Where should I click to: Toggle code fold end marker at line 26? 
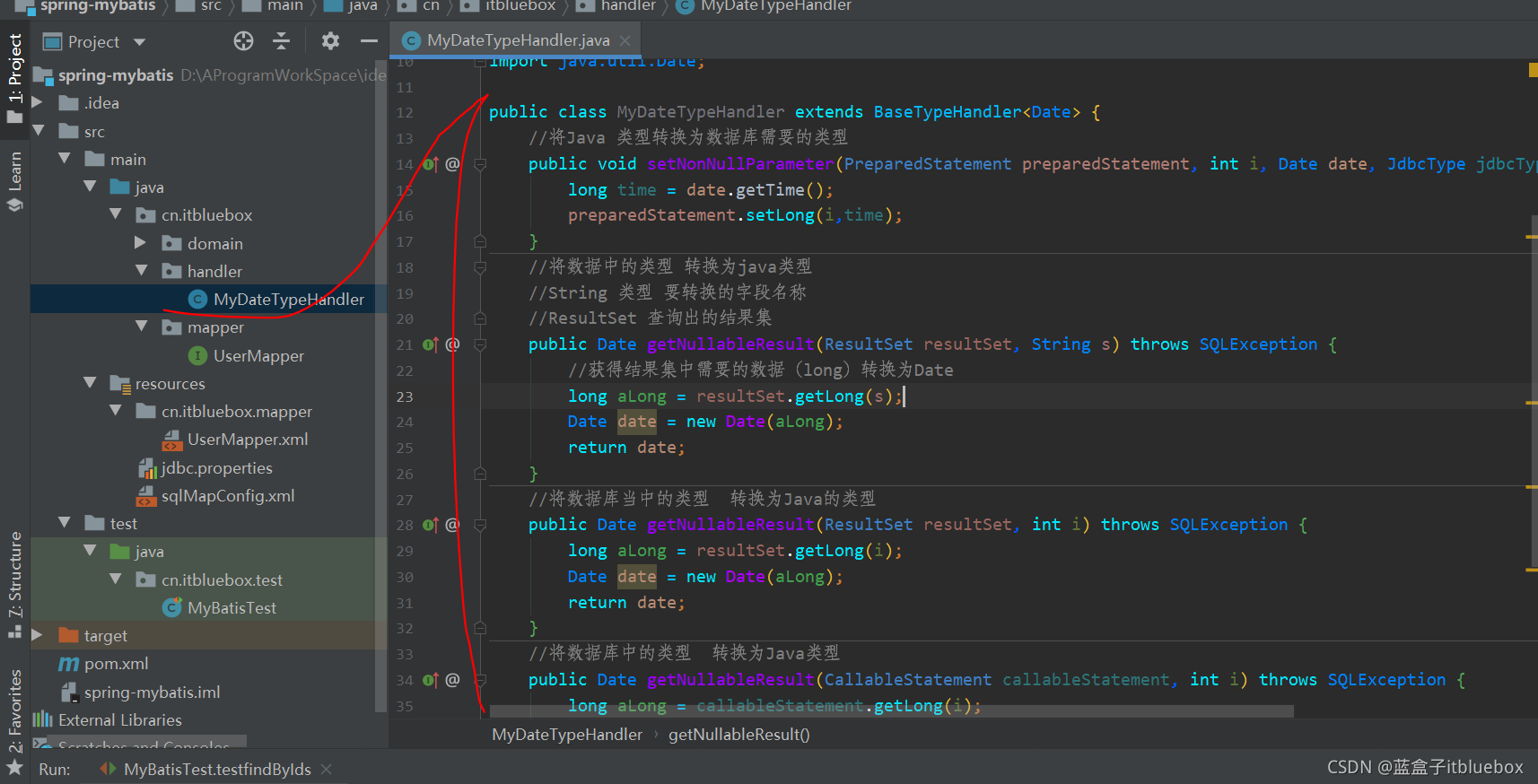coord(480,474)
